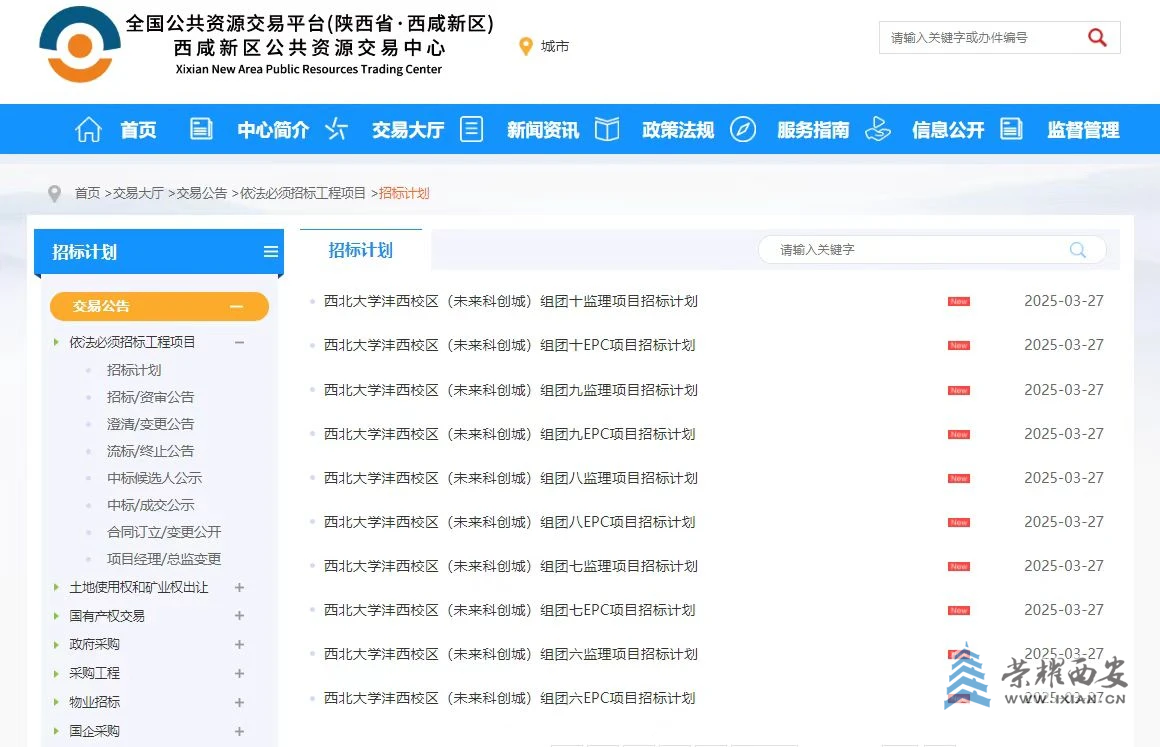
Task: Click the list icon beside 新闻资讯
Action: click(471, 129)
